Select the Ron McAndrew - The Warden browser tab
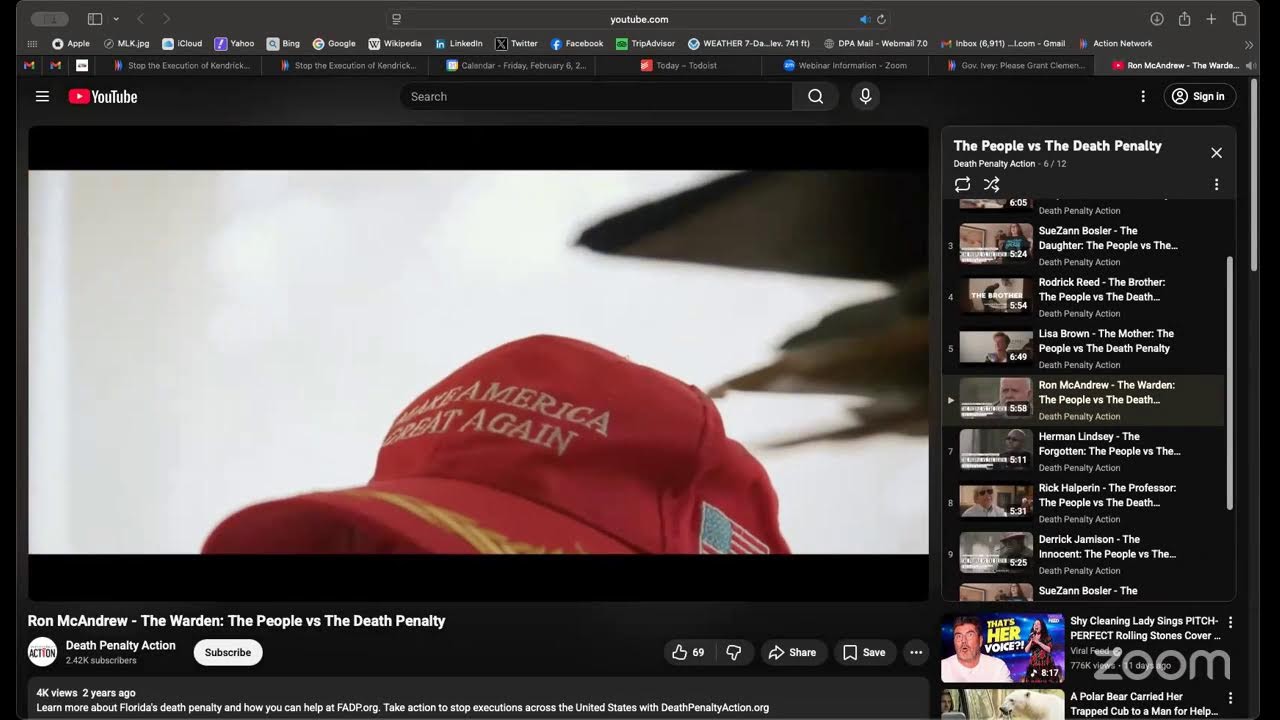This screenshot has height=720, width=1280. pos(1176,65)
